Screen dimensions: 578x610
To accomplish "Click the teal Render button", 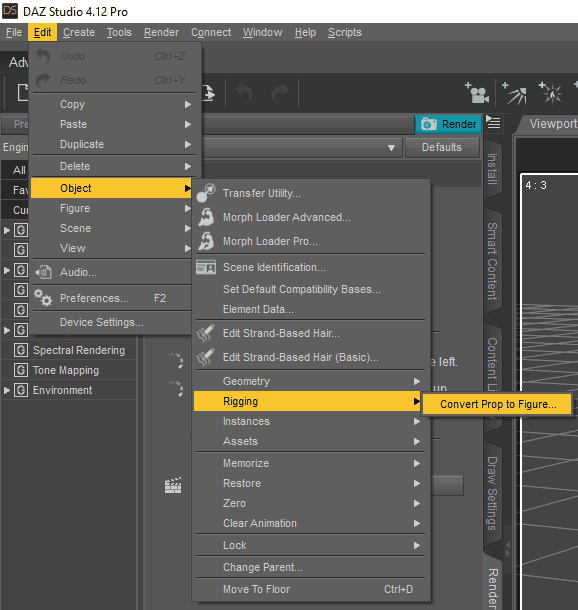I will click(448, 124).
